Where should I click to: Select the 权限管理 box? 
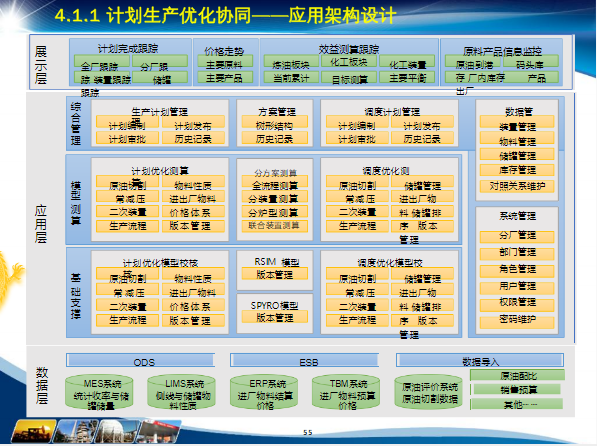pyautogui.click(x=517, y=305)
